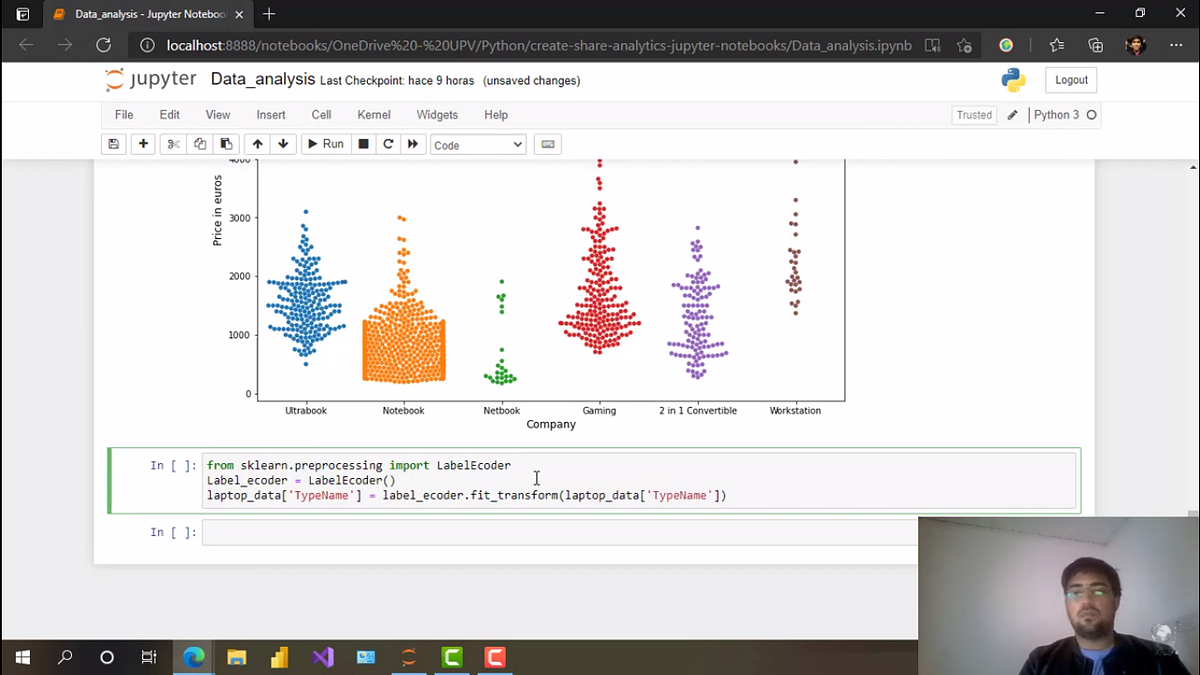Click the interrupt kernel stop icon

[361, 144]
